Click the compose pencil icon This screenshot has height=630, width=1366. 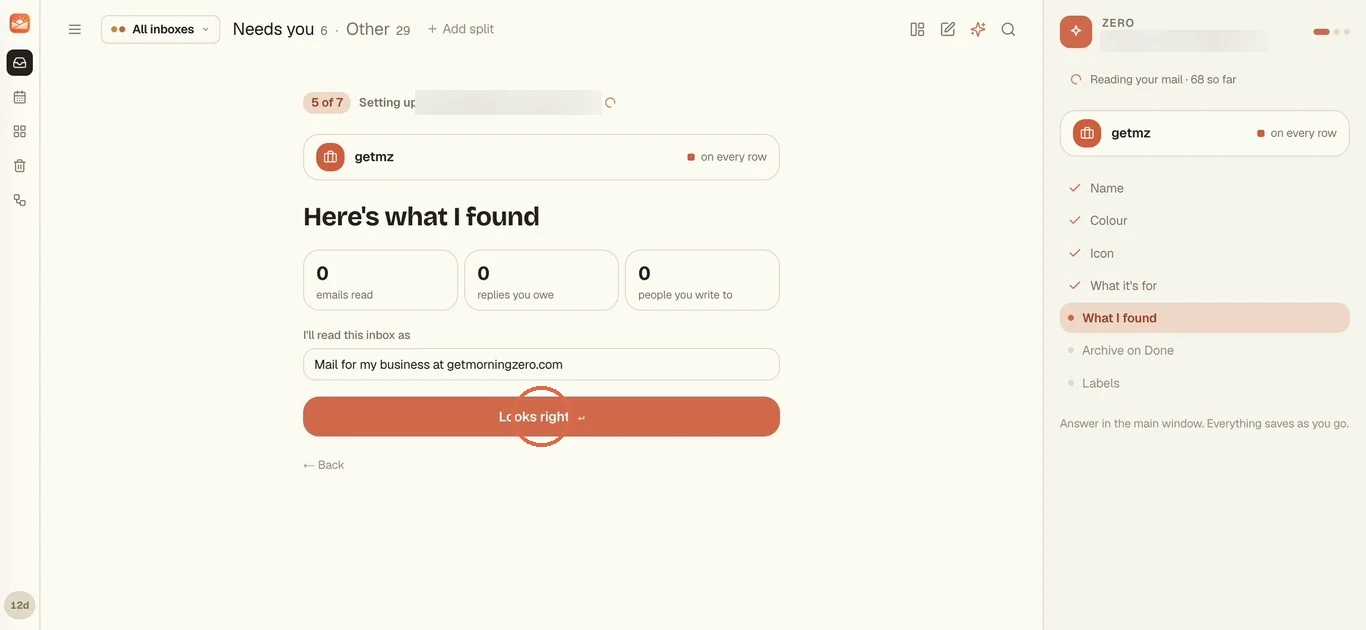point(948,29)
